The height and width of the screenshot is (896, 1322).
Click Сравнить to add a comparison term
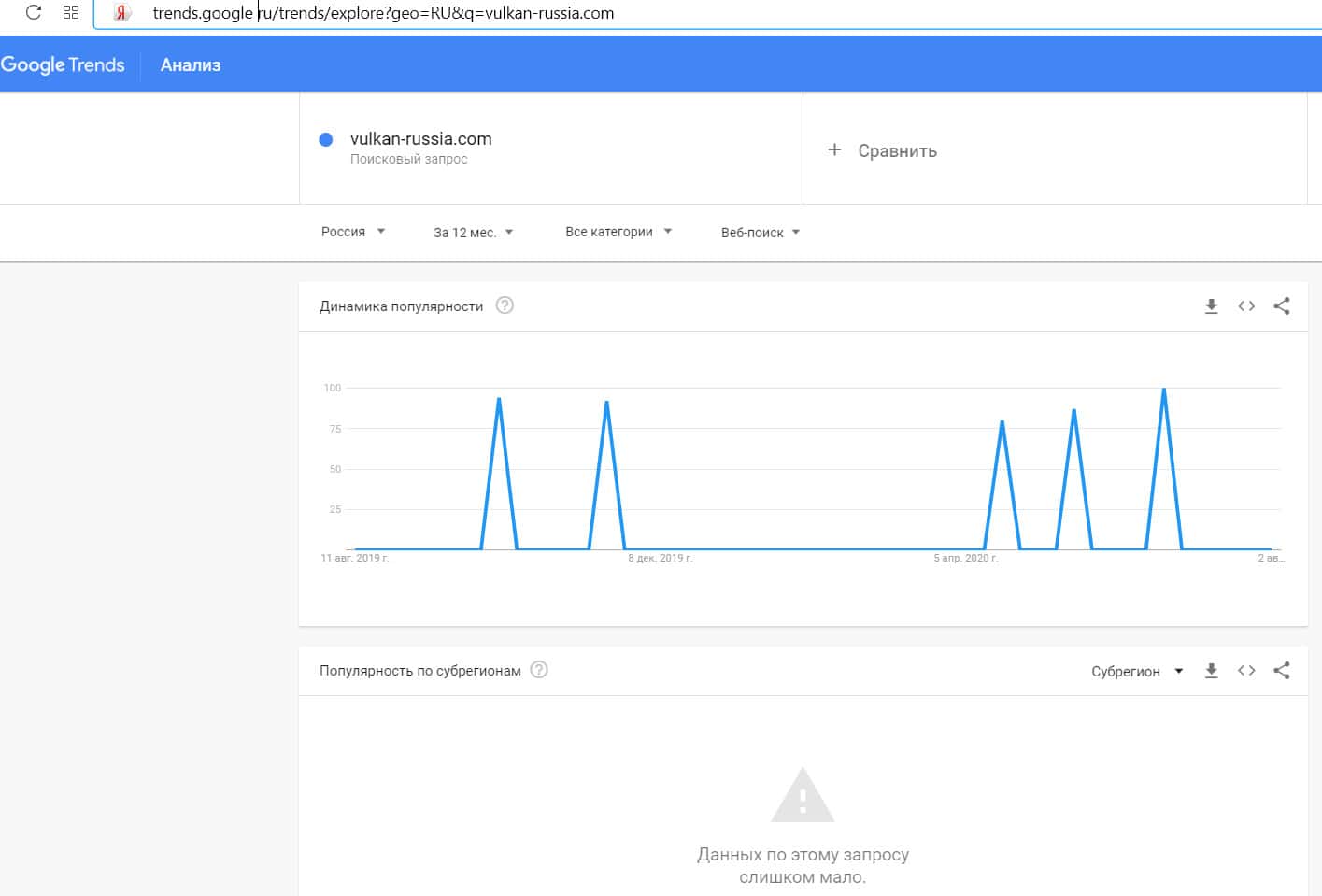point(897,151)
